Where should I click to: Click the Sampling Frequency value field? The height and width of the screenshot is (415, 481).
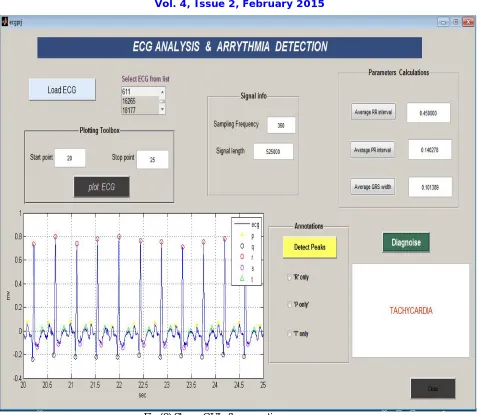pyautogui.click(x=281, y=125)
